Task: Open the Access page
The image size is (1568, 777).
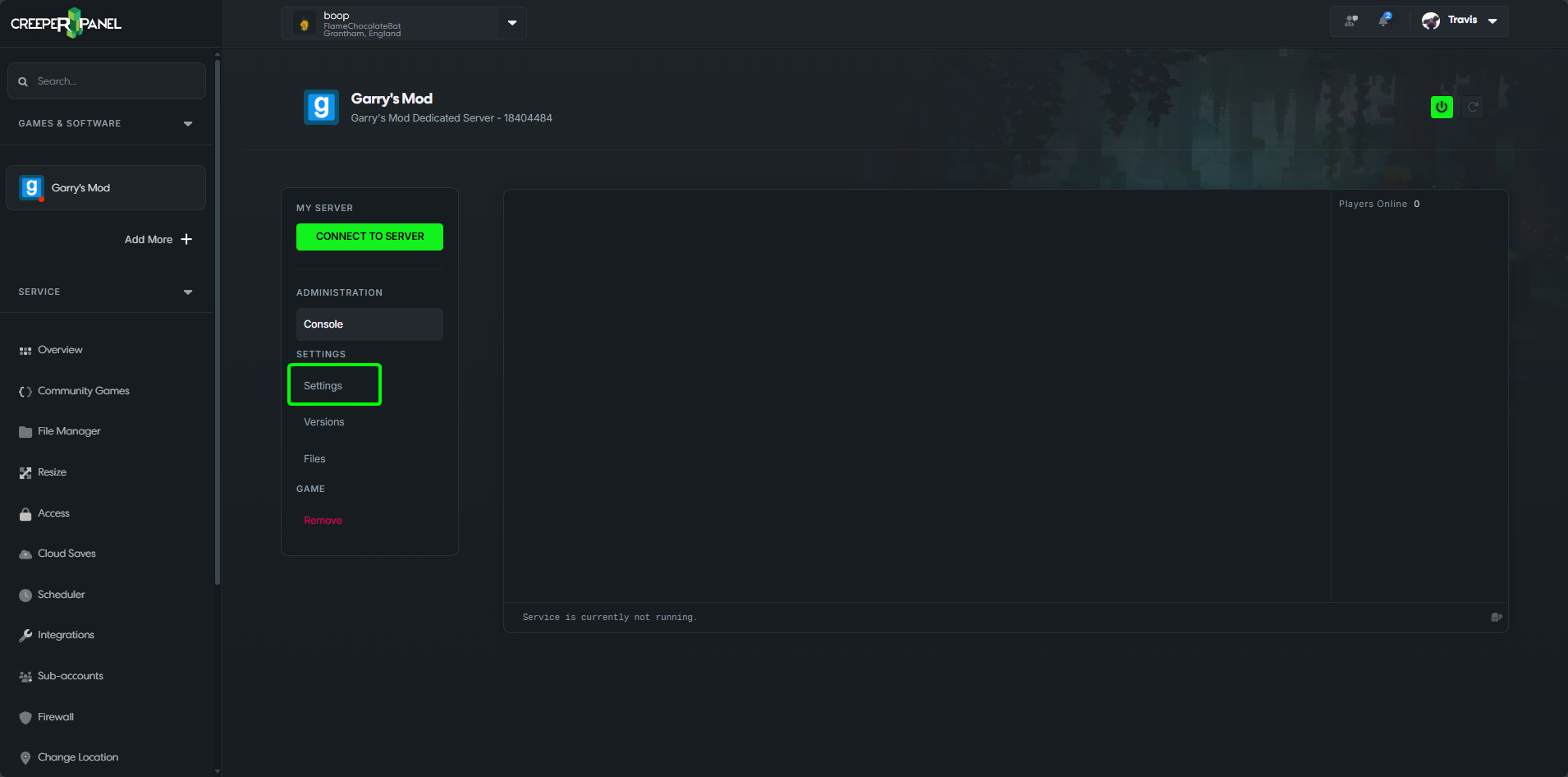Action: tap(53, 513)
